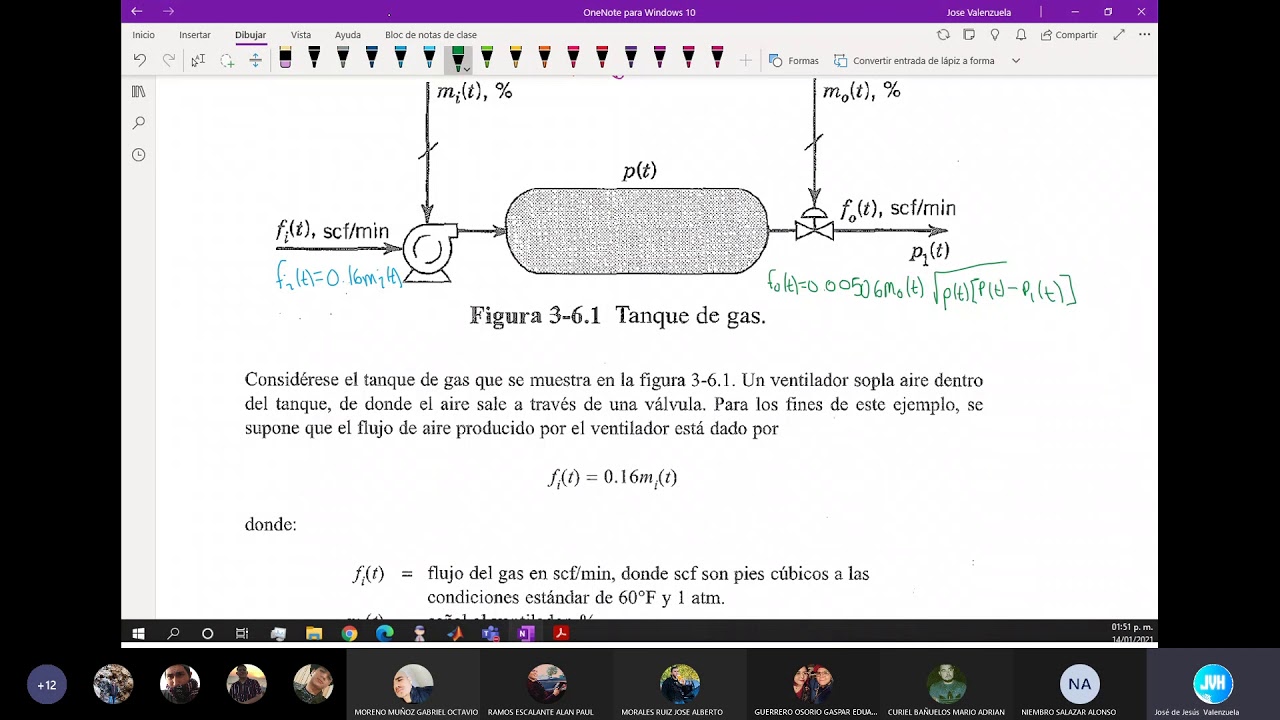This screenshot has height=720, width=1280.
Task: Open notifications bell
Action: click(x=1021, y=34)
